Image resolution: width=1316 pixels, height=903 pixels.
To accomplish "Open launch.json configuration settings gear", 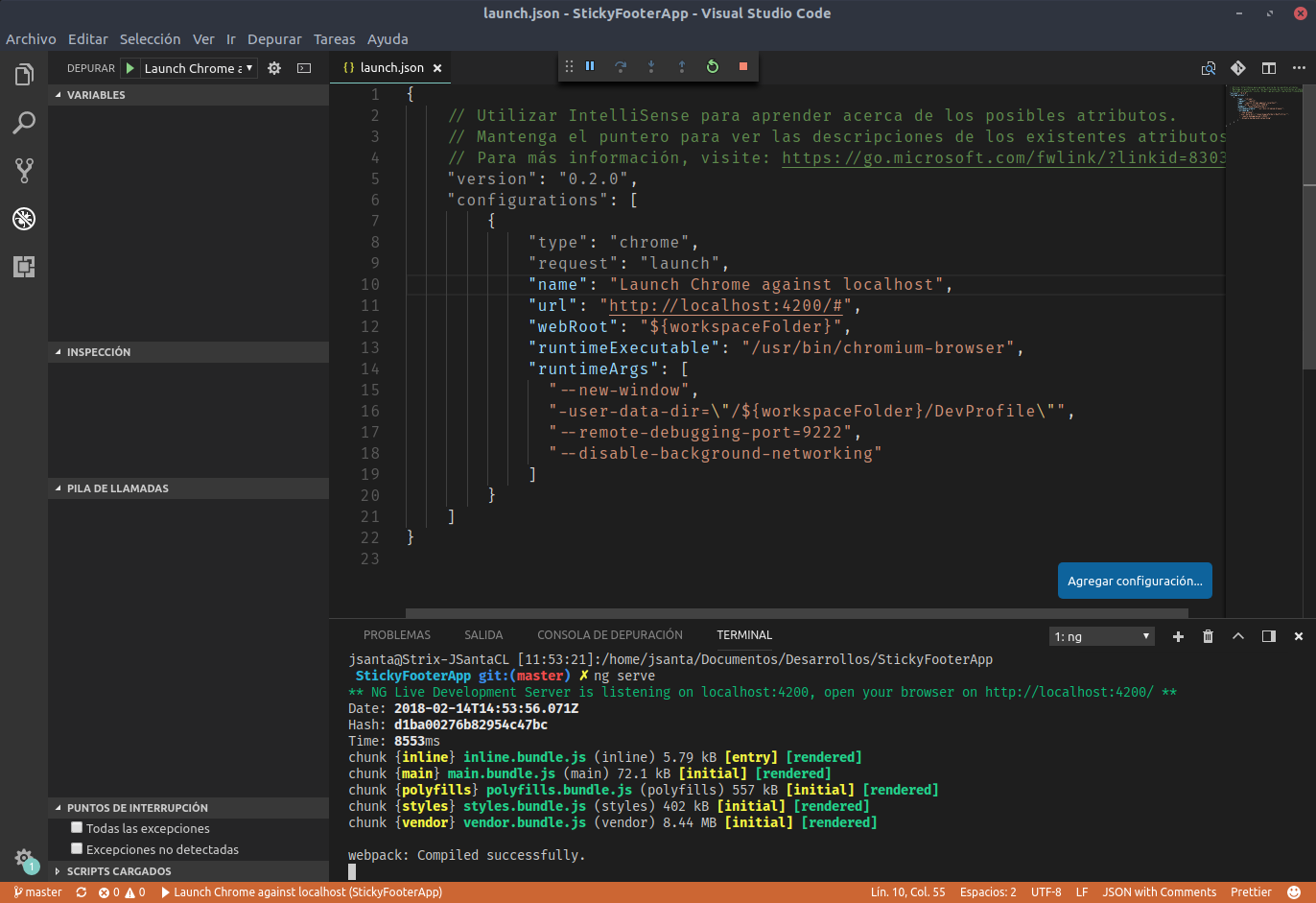I will (x=273, y=67).
